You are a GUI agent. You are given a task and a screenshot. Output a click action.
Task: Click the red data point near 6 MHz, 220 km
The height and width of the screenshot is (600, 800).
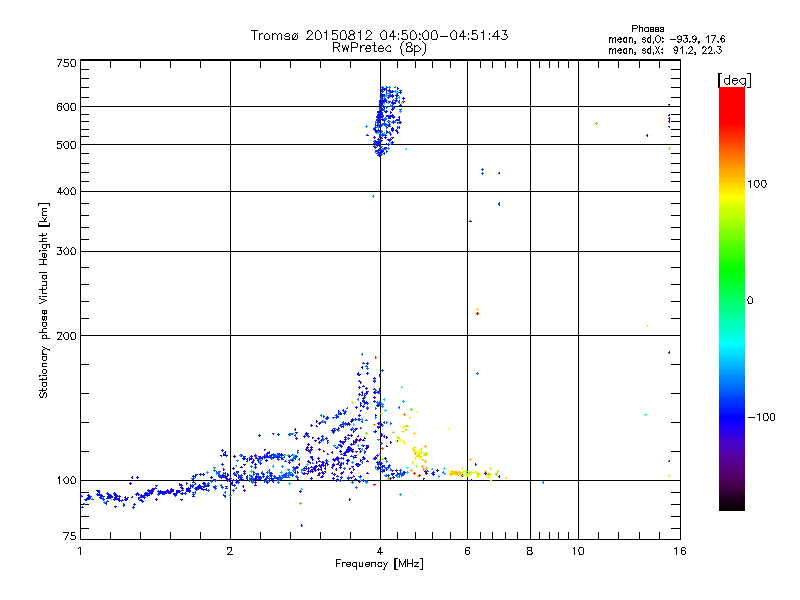click(477, 314)
